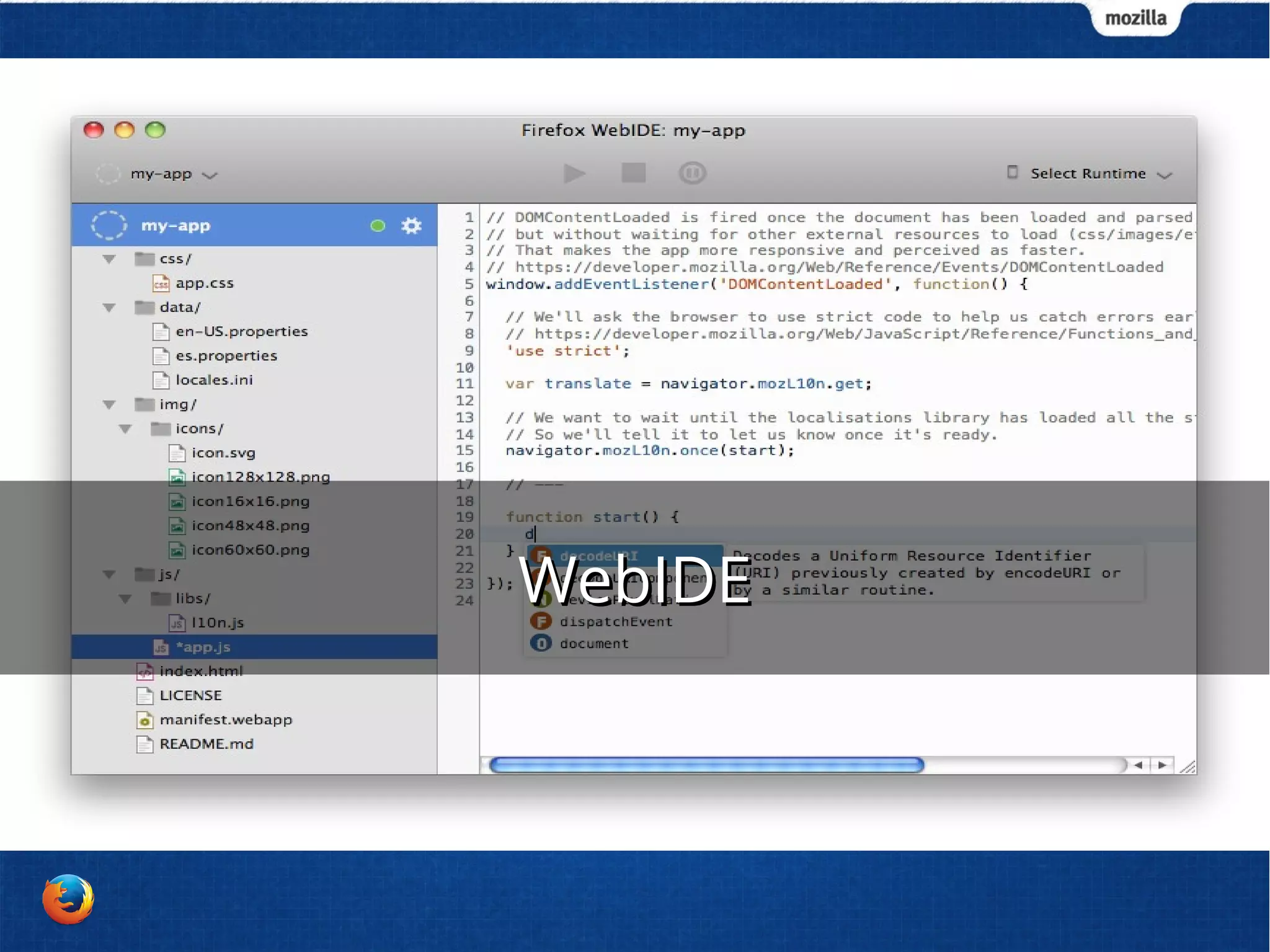The image size is (1270, 952).
Task: Choose dispatchEvent from the autocomplete list
Action: (x=615, y=621)
